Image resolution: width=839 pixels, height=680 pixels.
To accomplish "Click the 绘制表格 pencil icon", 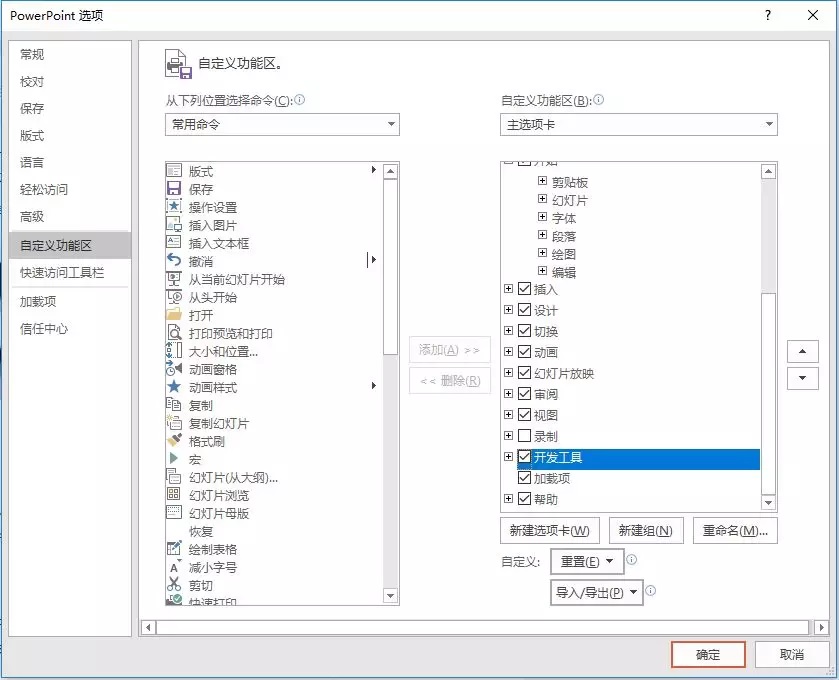I will pyautogui.click(x=174, y=548).
